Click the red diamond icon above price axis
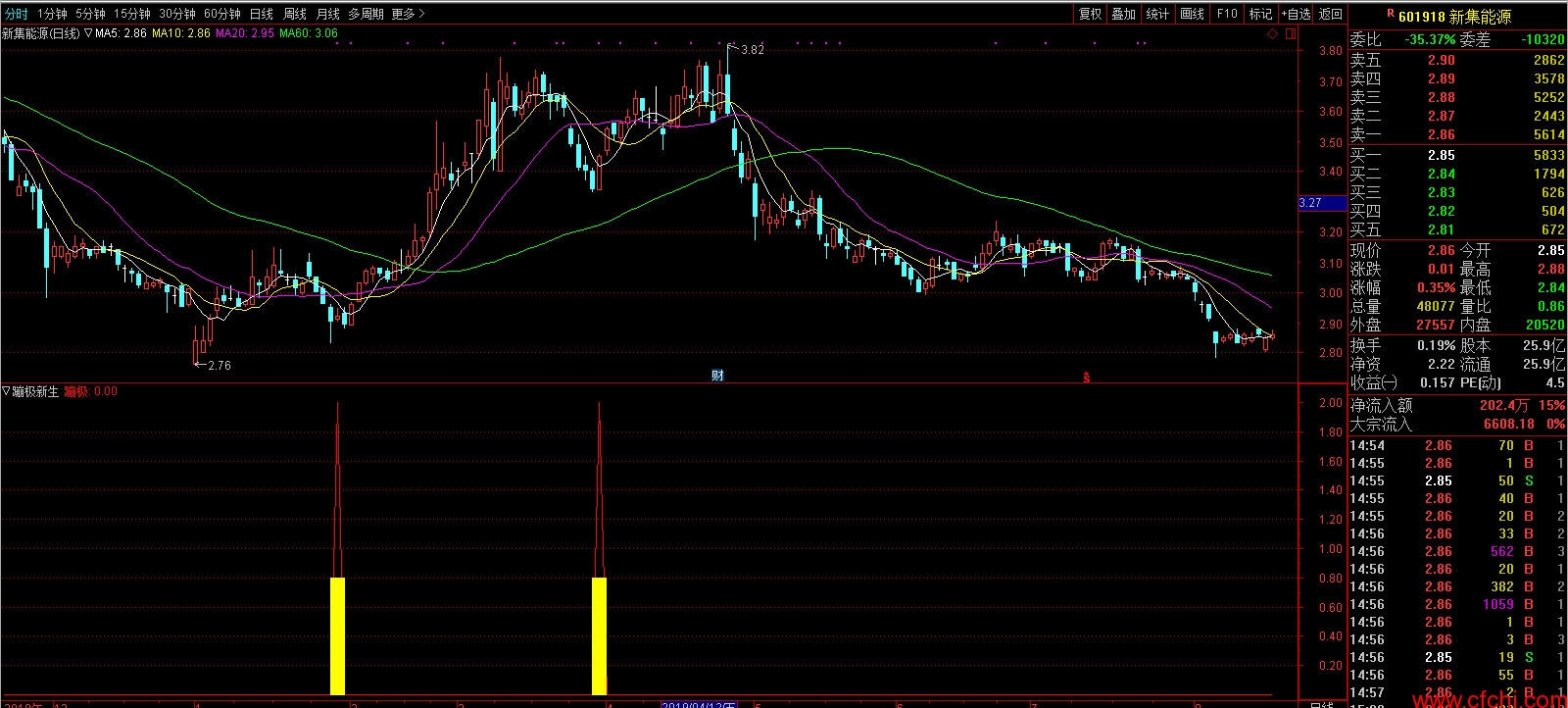The width and height of the screenshot is (1568, 708). 1273,33
